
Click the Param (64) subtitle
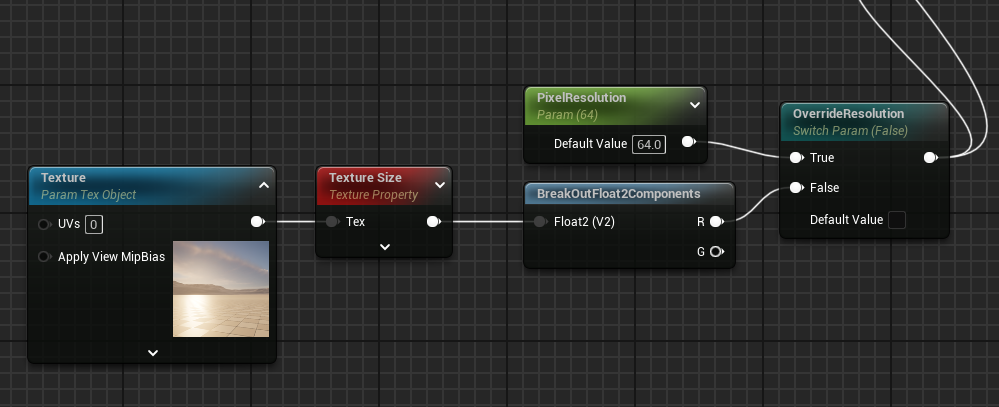point(567,115)
